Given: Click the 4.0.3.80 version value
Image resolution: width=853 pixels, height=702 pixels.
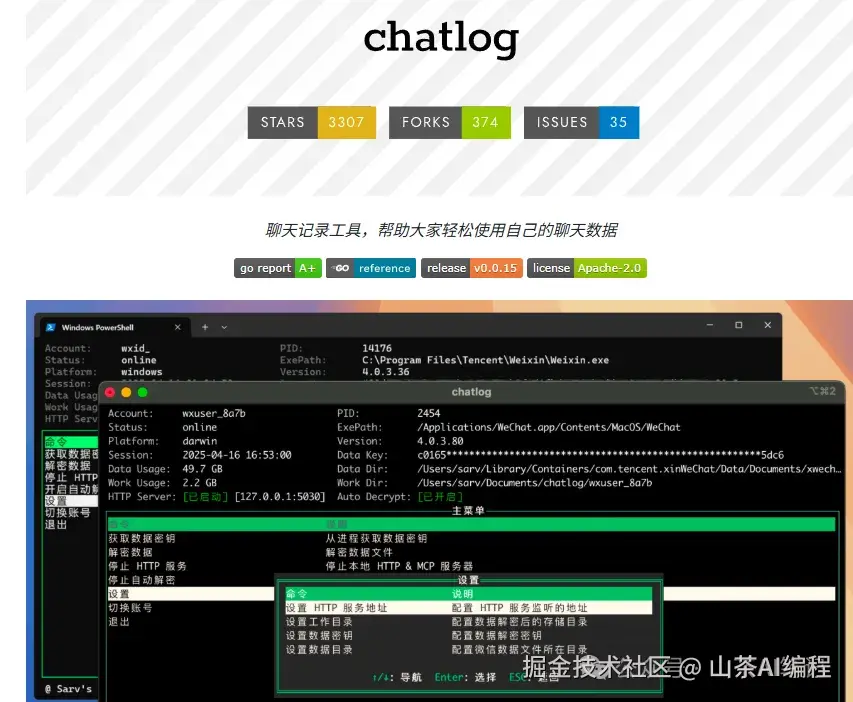Looking at the screenshot, I should 440,441.
